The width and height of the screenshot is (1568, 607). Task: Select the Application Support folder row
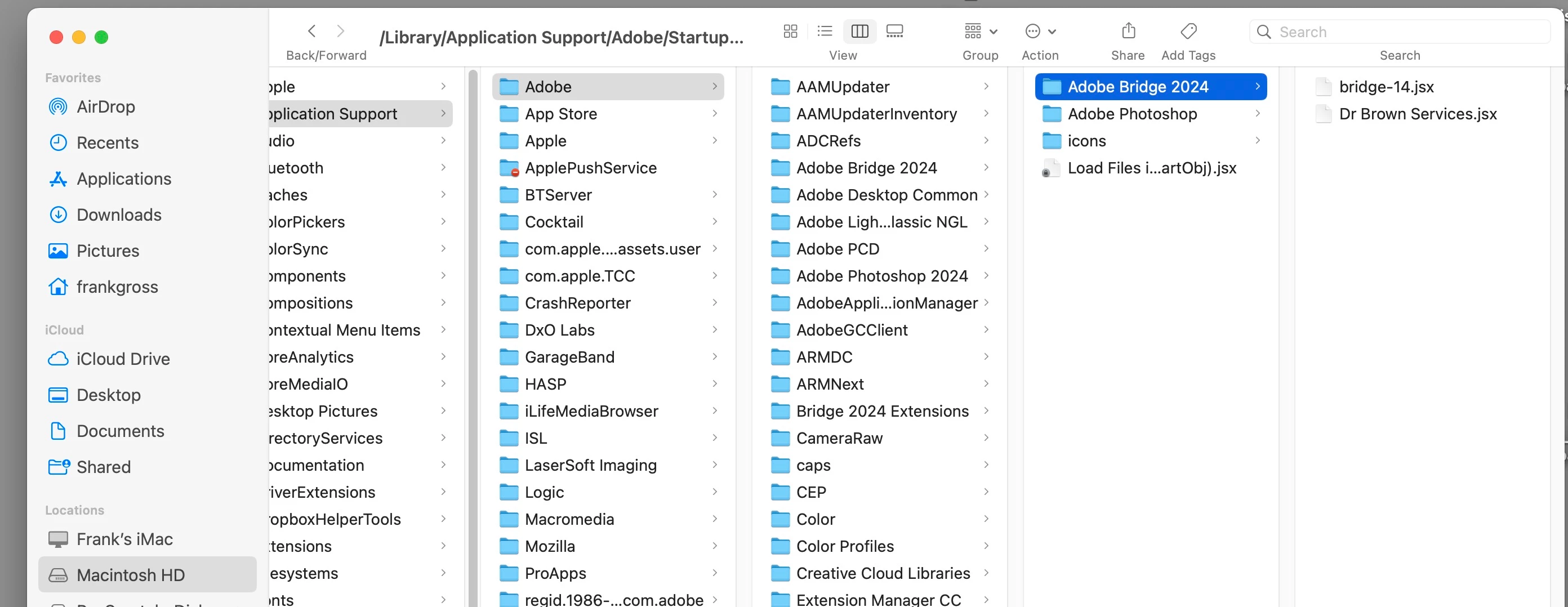coord(360,114)
